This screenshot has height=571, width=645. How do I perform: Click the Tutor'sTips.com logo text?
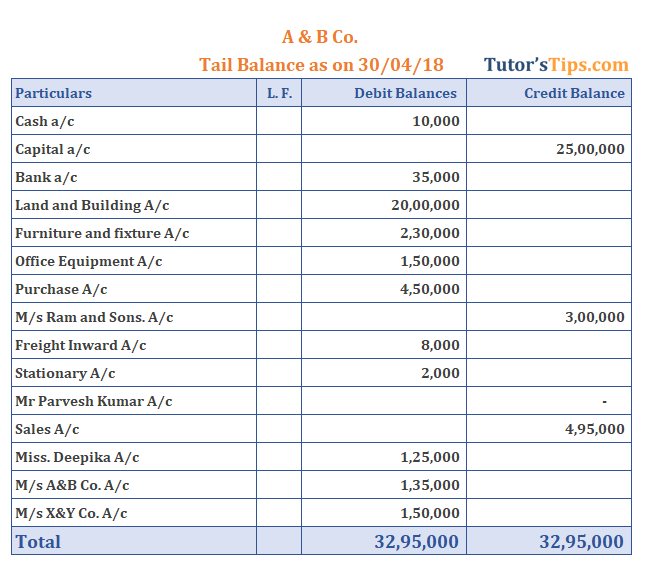556,65
